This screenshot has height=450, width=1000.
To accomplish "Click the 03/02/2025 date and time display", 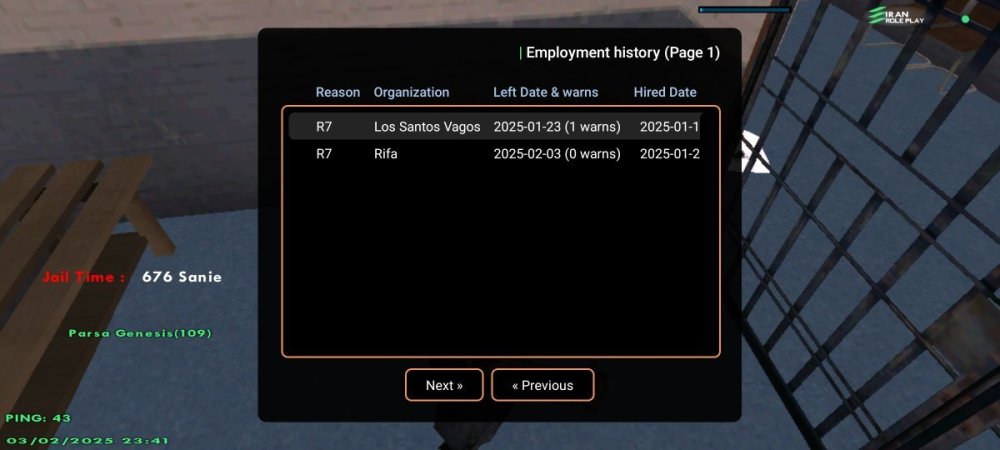I will (88, 440).
